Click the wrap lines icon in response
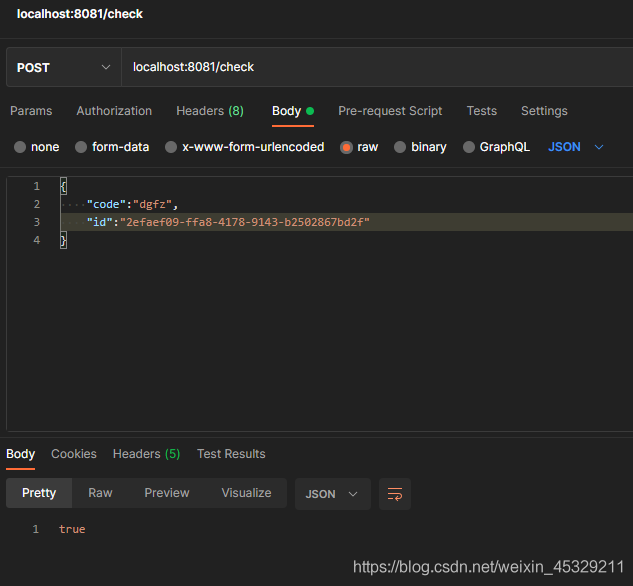The width and height of the screenshot is (633, 586). pos(395,494)
